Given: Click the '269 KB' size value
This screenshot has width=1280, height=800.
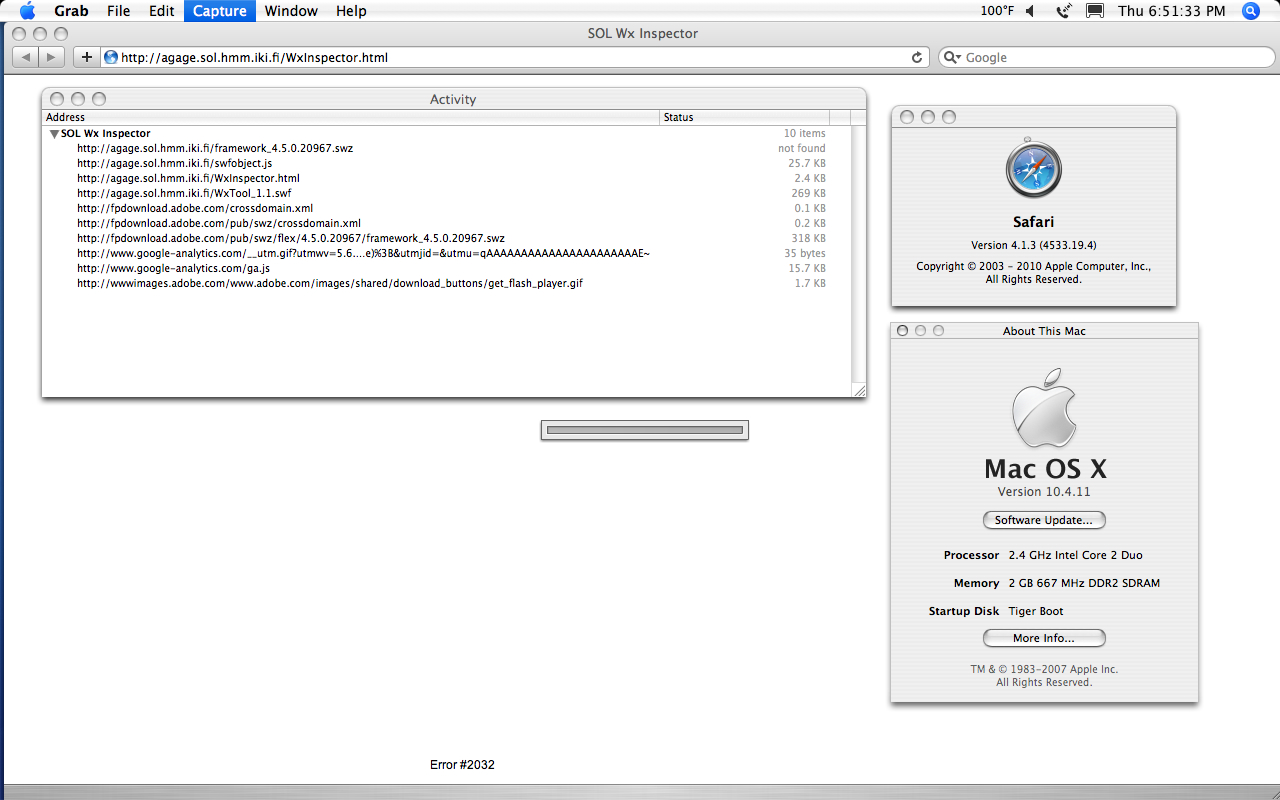Looking at the screenshot, I should pyautogui.click(x=809, y=193).
